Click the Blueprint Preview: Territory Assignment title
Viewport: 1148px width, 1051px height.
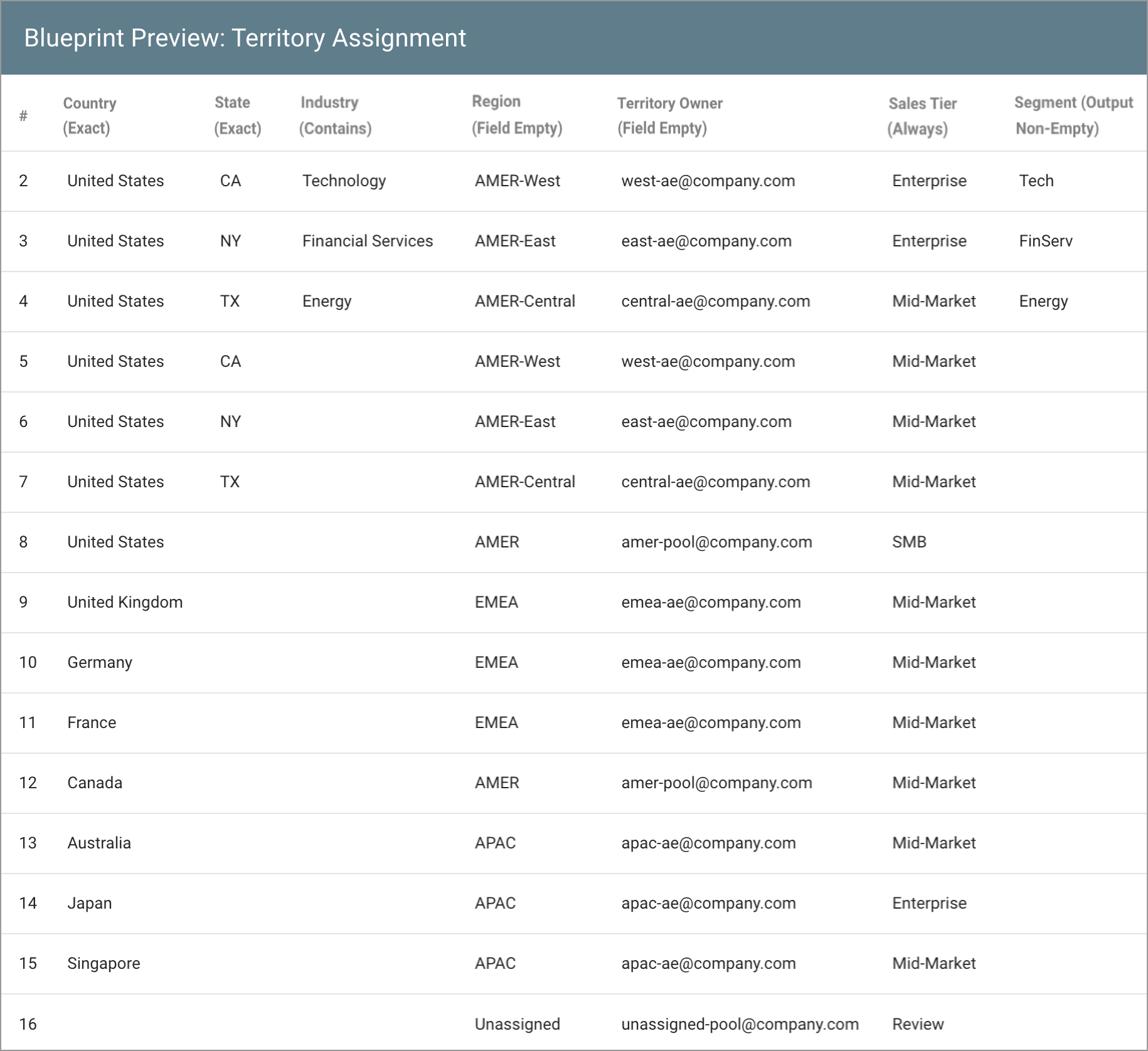(x=245, y=38)
